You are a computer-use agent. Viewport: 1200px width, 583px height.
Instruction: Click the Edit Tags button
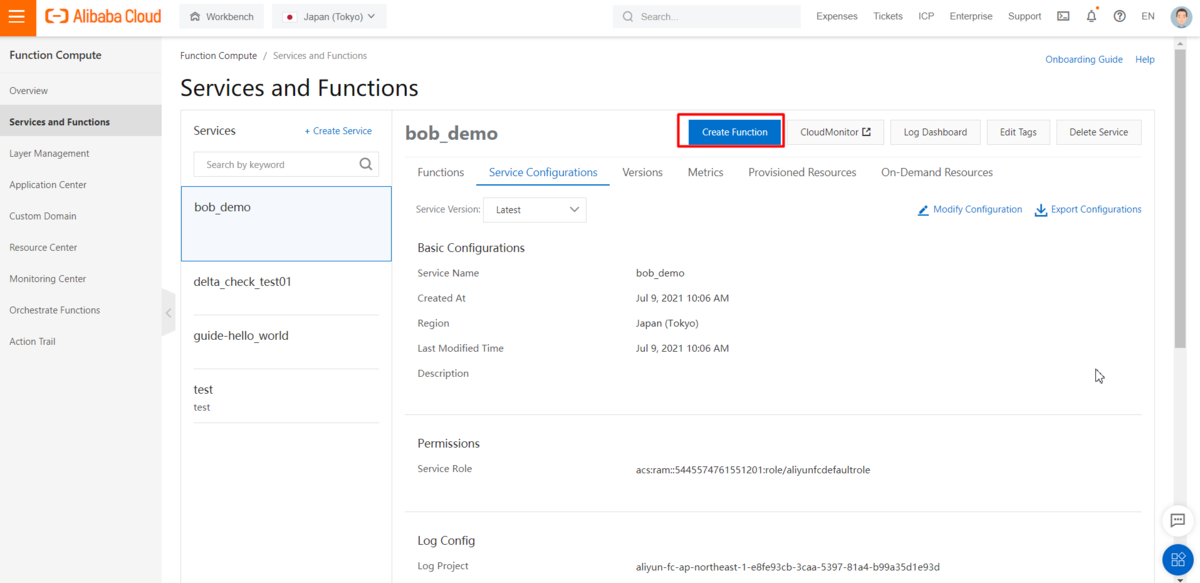pos(1018,132)
